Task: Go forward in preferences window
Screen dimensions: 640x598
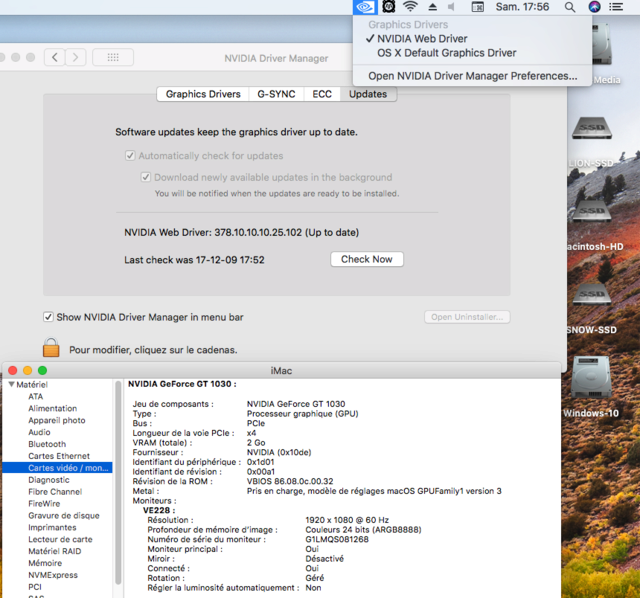Action: 76,57
